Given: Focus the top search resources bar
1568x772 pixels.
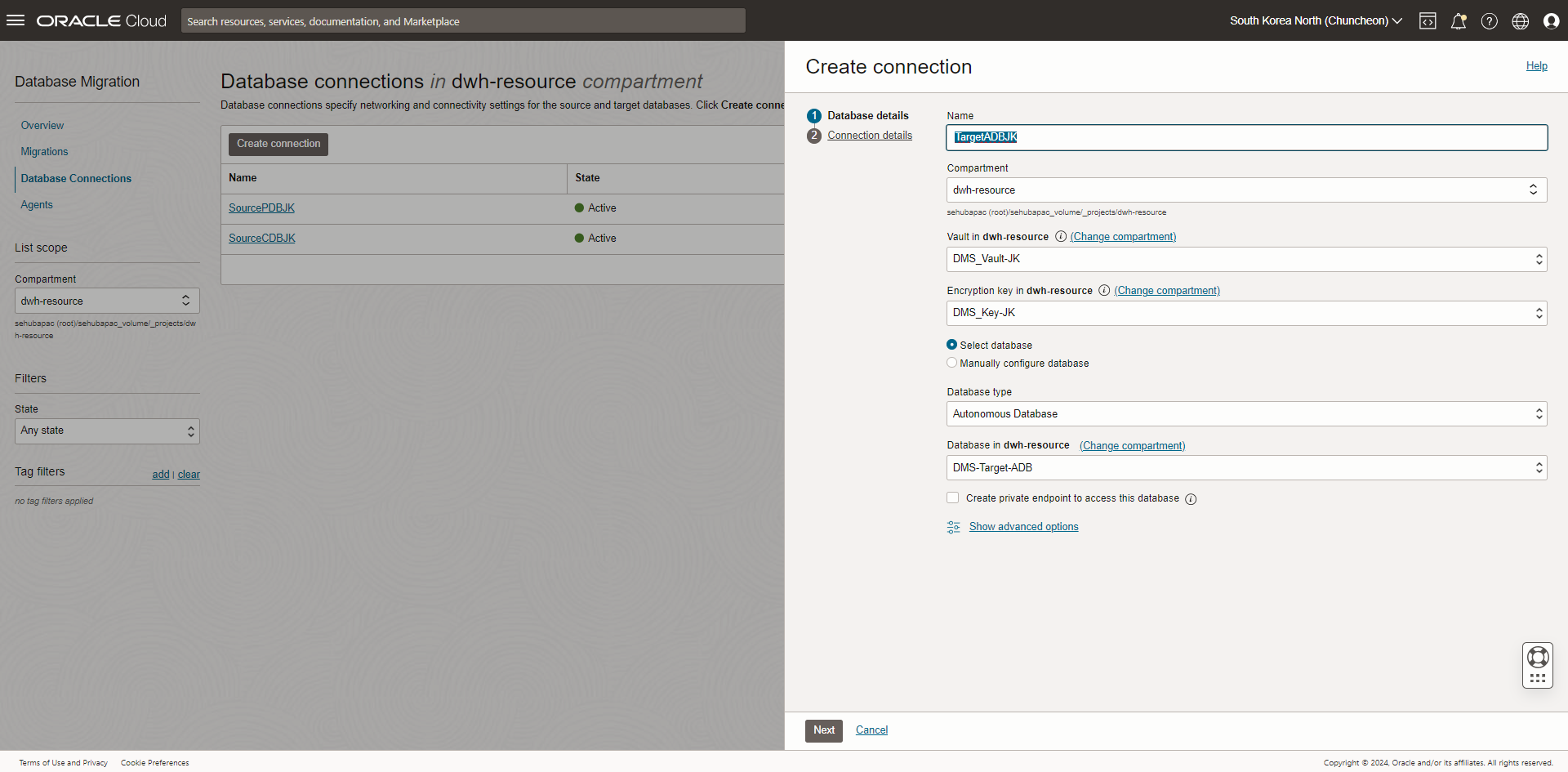Looking at the screenshot, I should click(463, 21).
